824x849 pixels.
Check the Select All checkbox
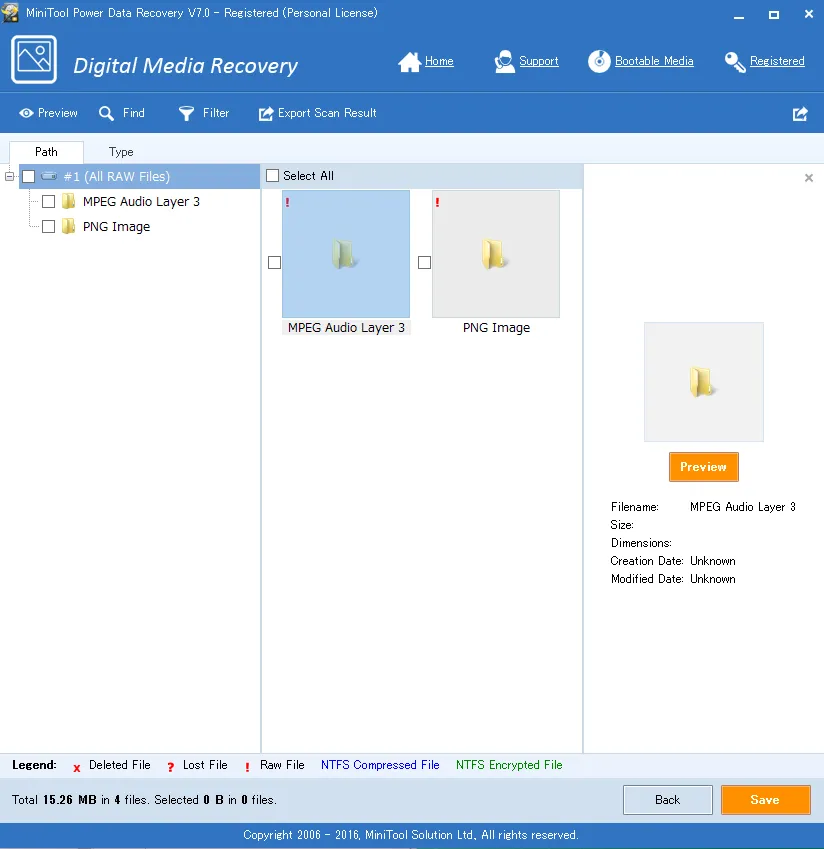click(x=273, y=176)
